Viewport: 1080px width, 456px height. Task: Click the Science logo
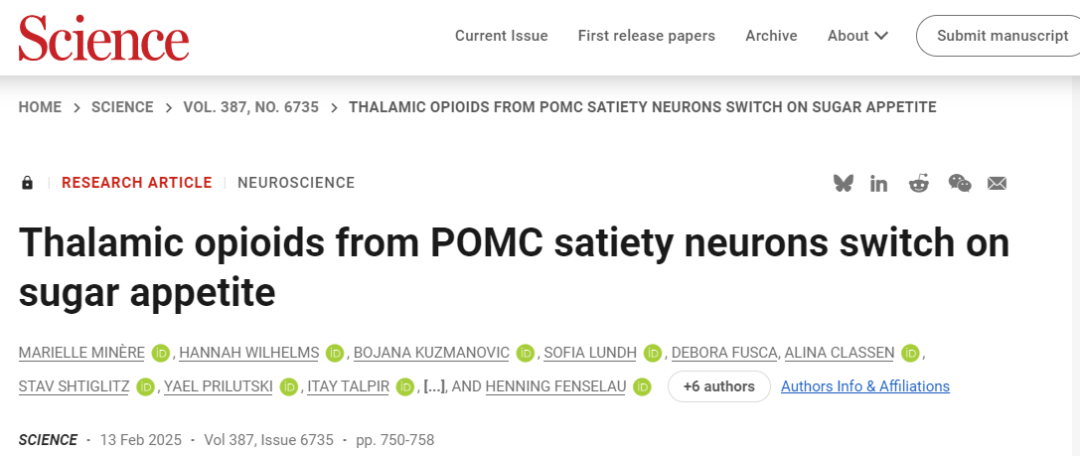click(103, 38)
